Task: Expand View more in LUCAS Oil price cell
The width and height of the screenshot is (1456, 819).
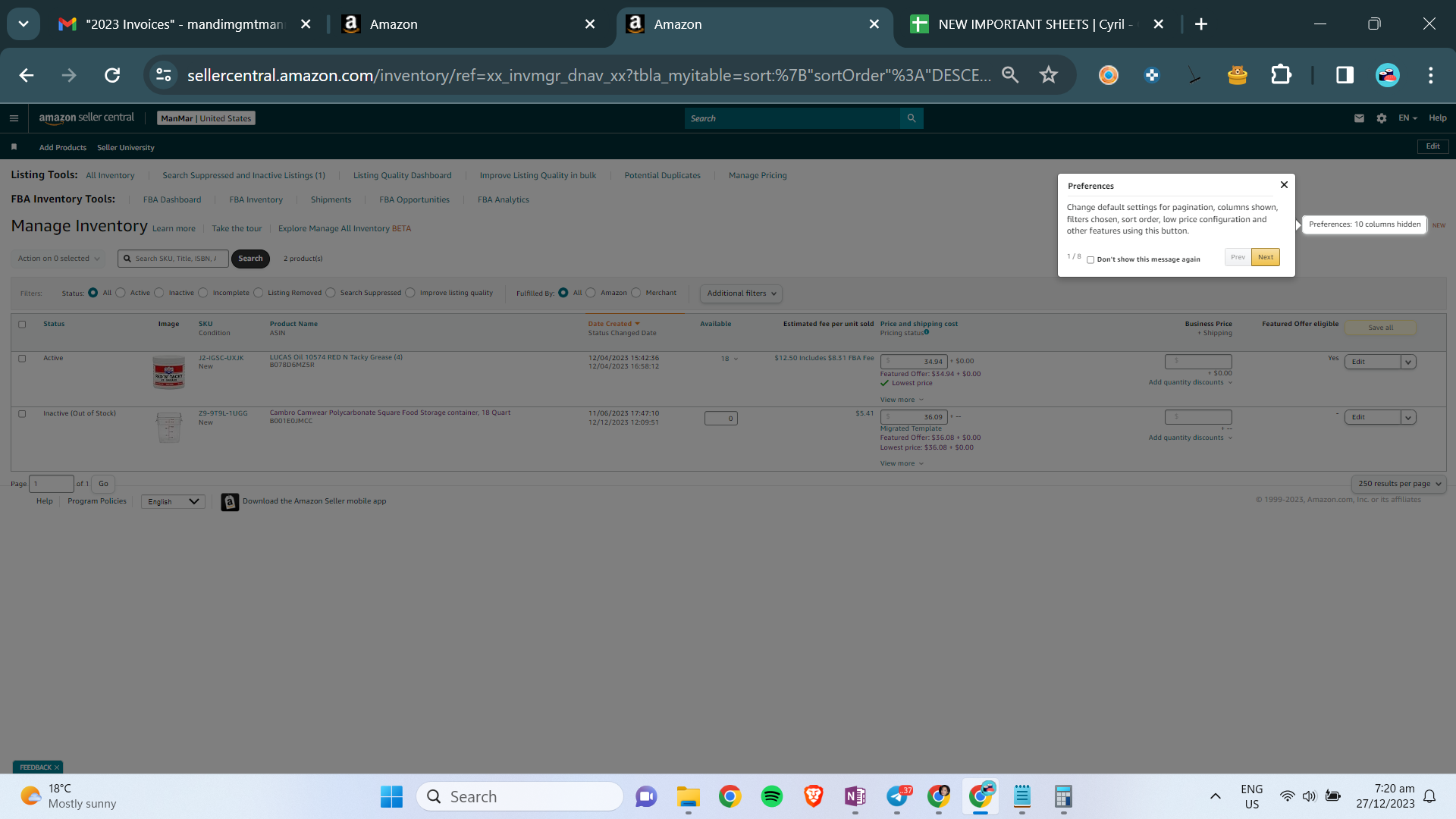Action: pyautogui.click(x=902, y=400)
